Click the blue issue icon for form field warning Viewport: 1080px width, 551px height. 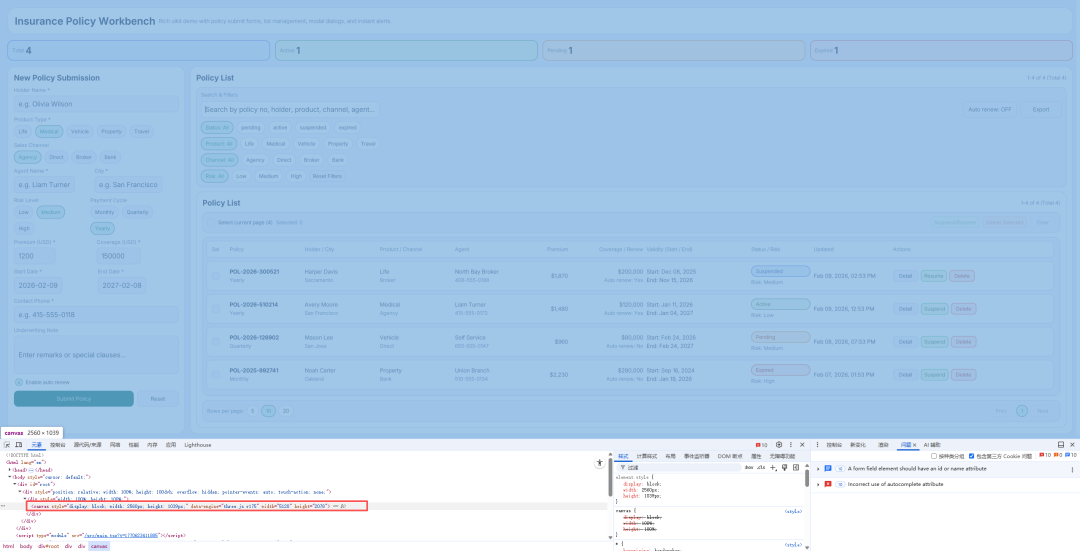828,468
